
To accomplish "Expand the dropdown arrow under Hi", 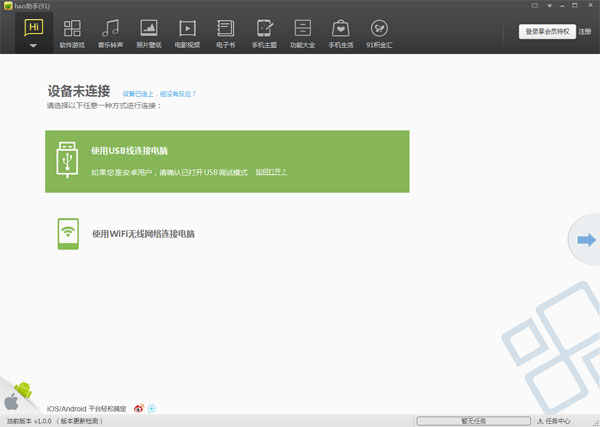I will (x=33, y=46).
